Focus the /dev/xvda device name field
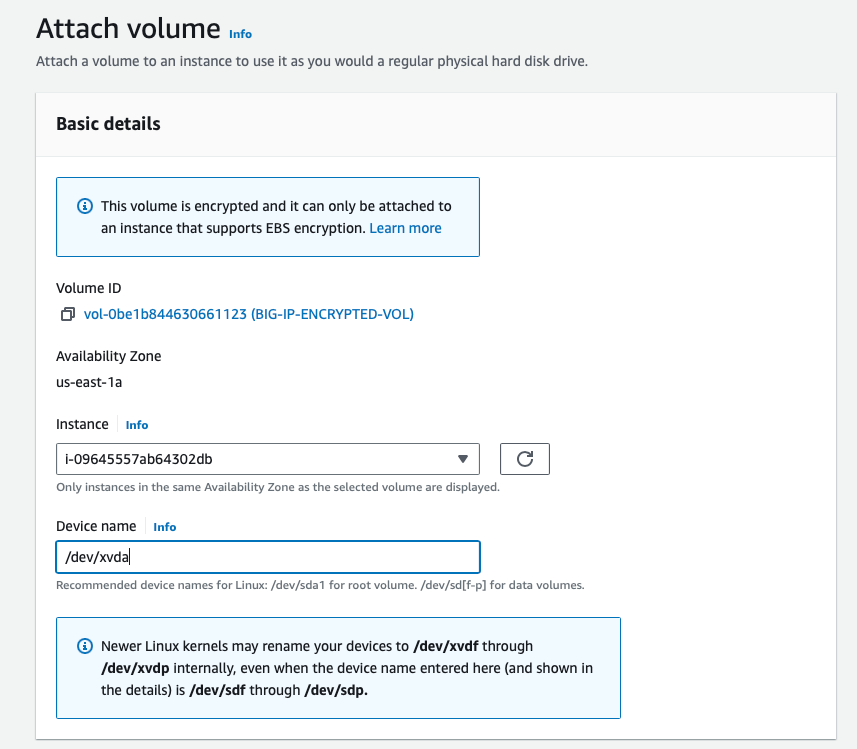Viewport: 857px width, 749px height. [x=267, y=557]
